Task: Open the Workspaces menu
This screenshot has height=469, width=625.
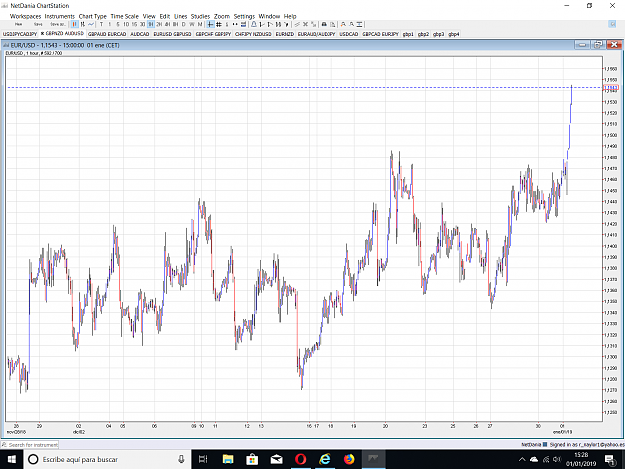Action: tap(26, 16)
